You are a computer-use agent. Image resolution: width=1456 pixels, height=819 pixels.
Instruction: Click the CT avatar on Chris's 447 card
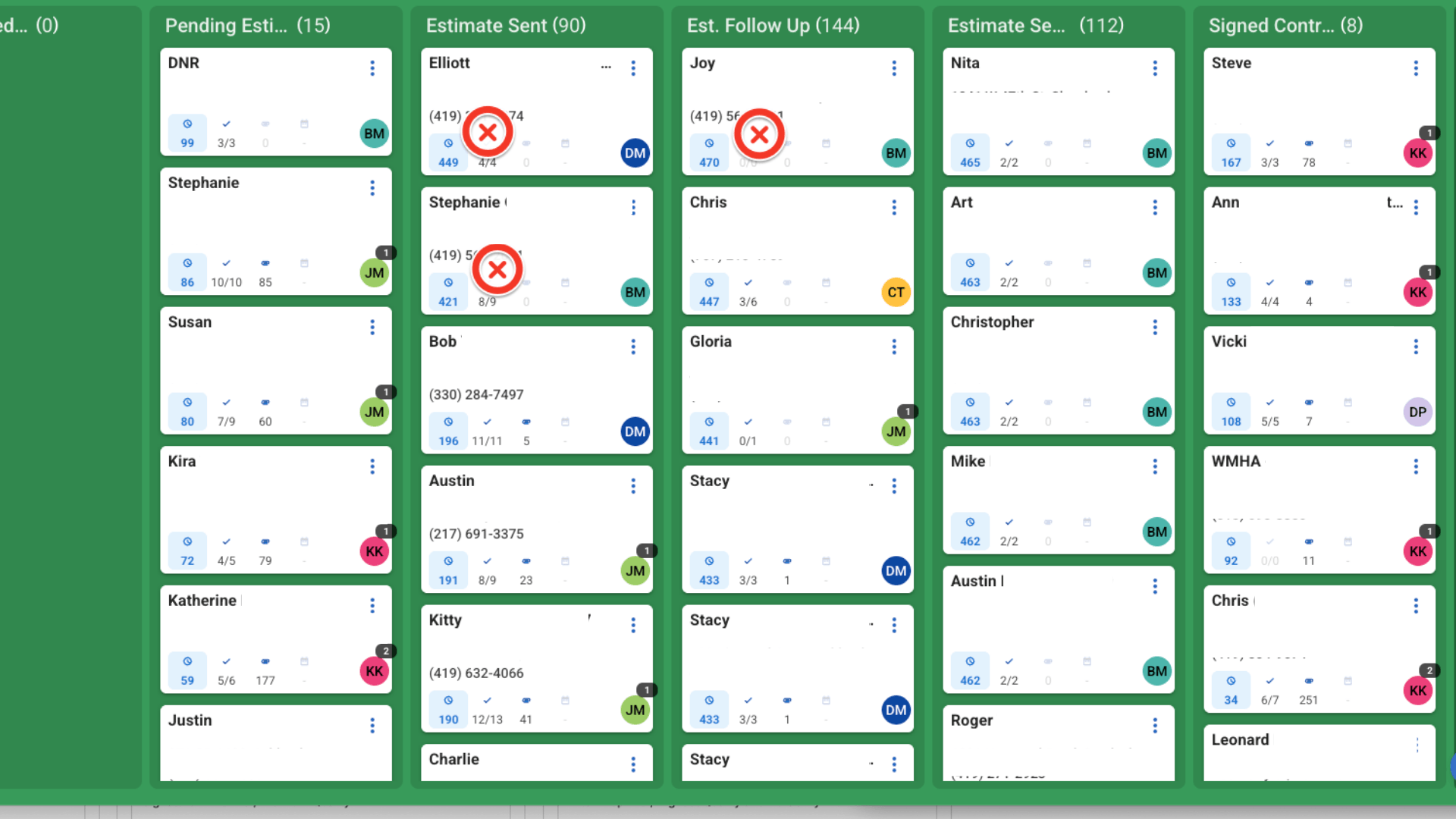pyautogui.click(x=896, y=293)
